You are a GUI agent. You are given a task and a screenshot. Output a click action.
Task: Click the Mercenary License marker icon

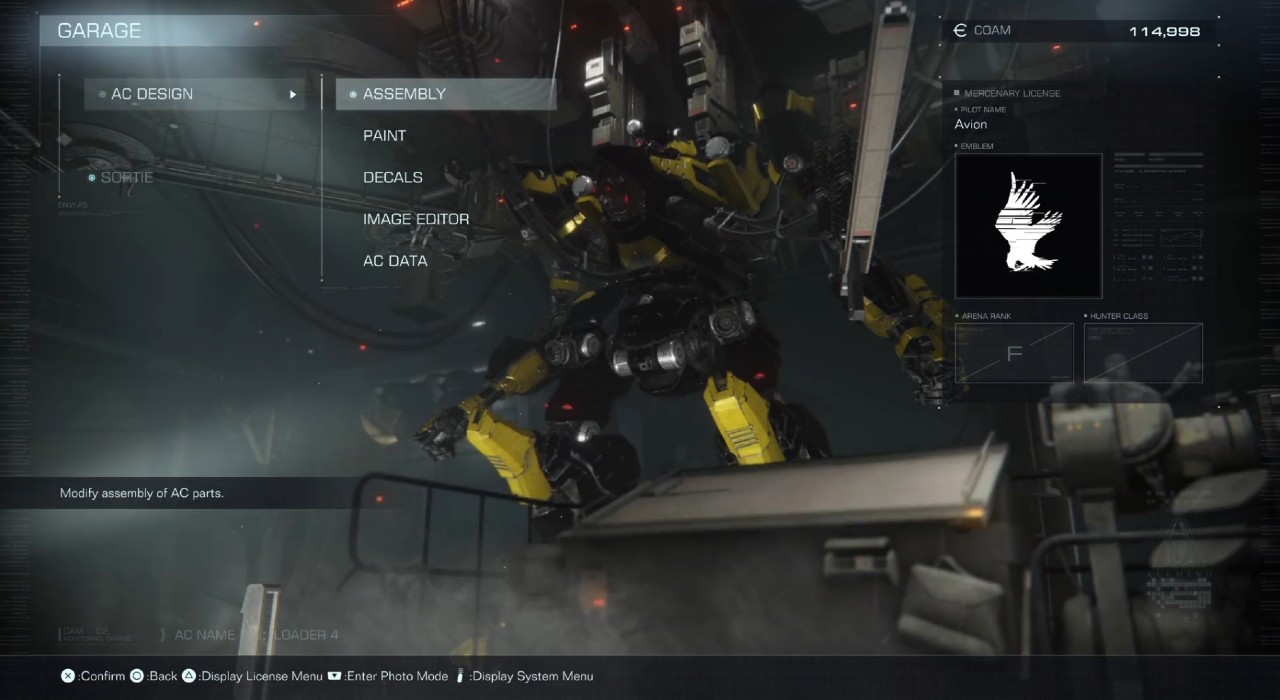coord(957,93)
